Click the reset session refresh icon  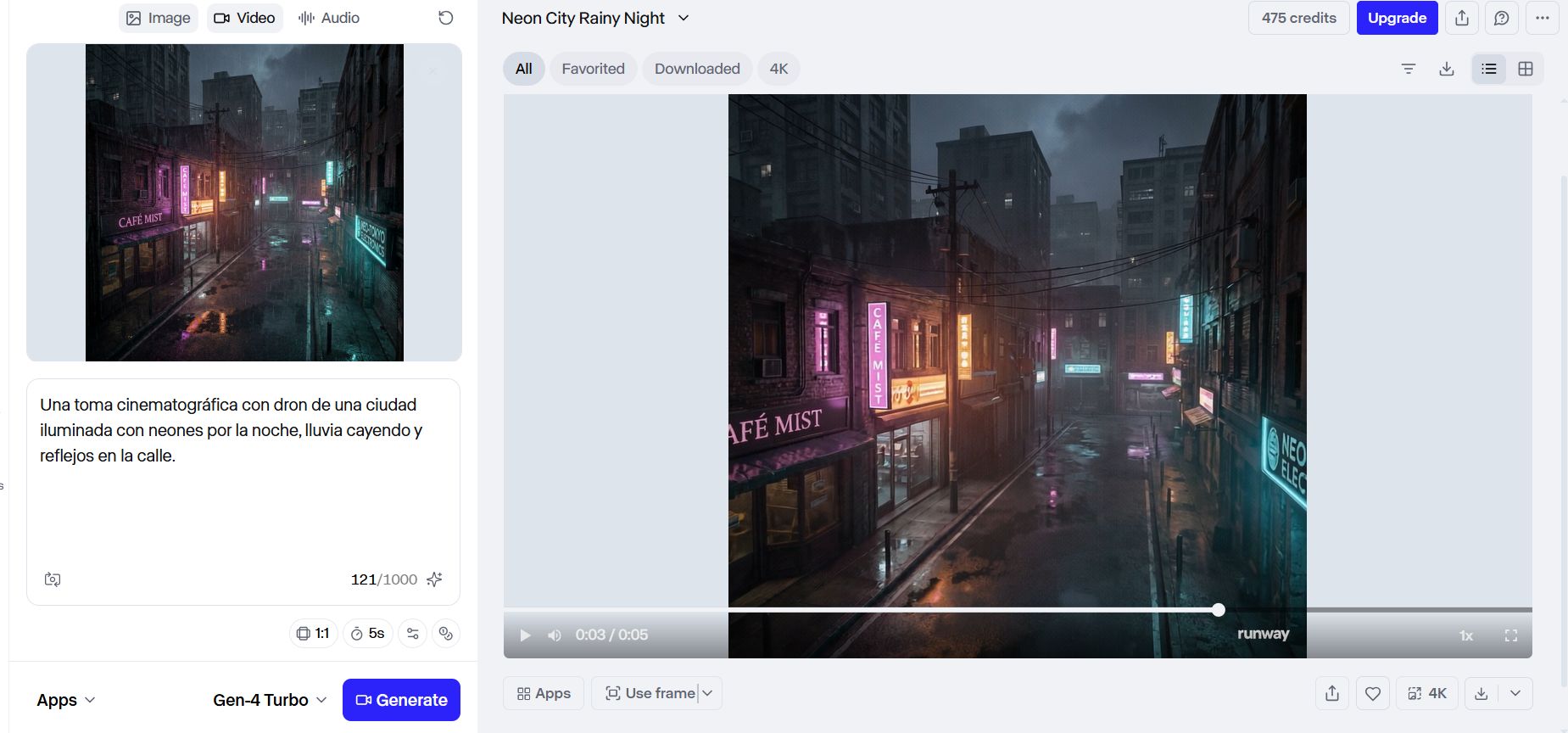pyautogui.click(x=445, y=18)
